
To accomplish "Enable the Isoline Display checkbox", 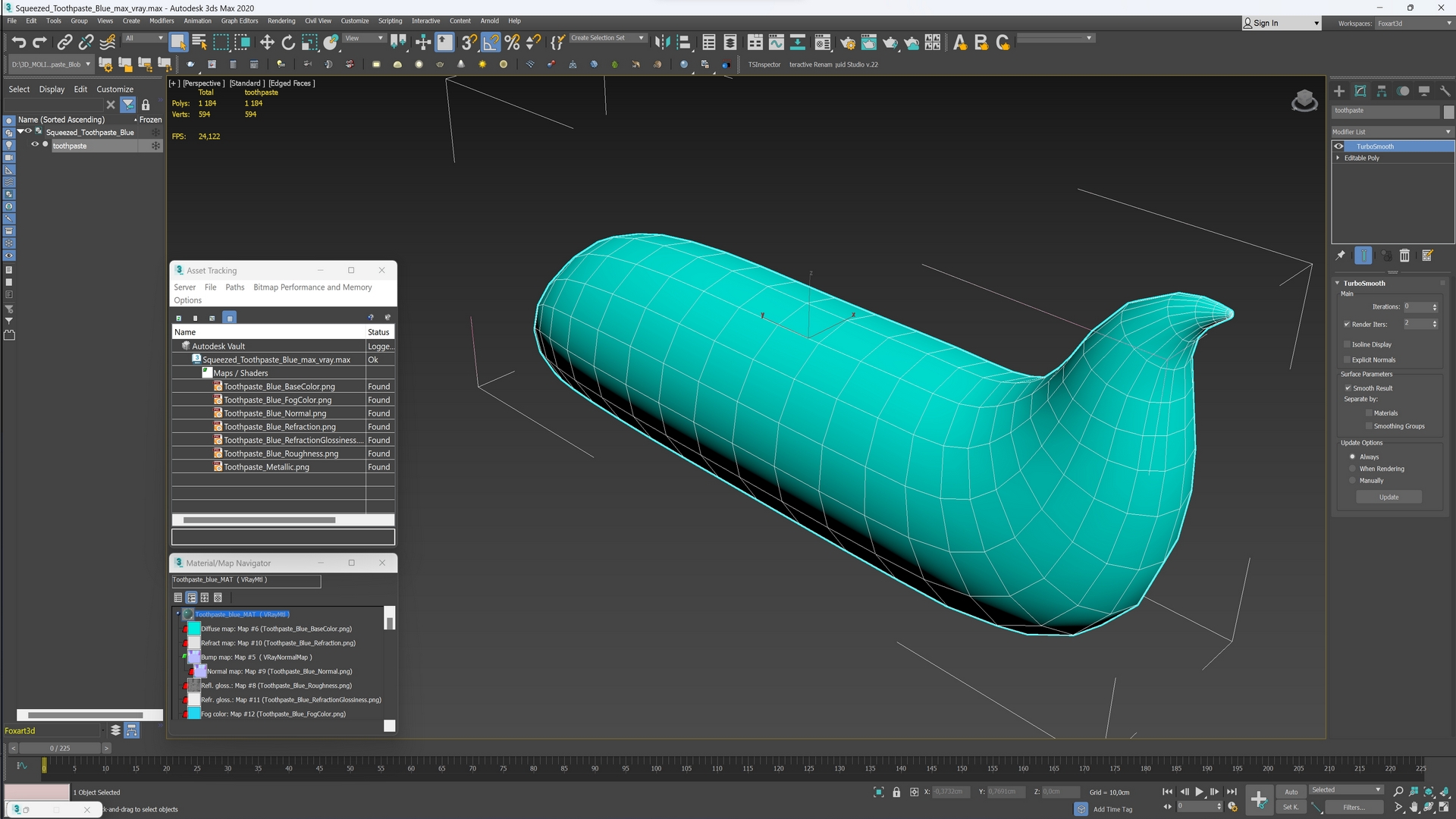I will [1348, 344].
